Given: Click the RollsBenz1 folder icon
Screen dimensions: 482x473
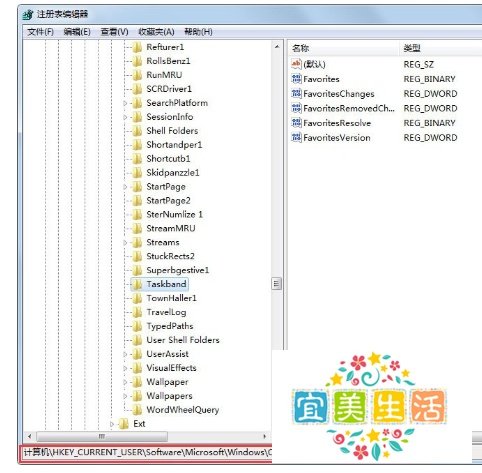Looking at the screenshot, I should click(137, 61).
